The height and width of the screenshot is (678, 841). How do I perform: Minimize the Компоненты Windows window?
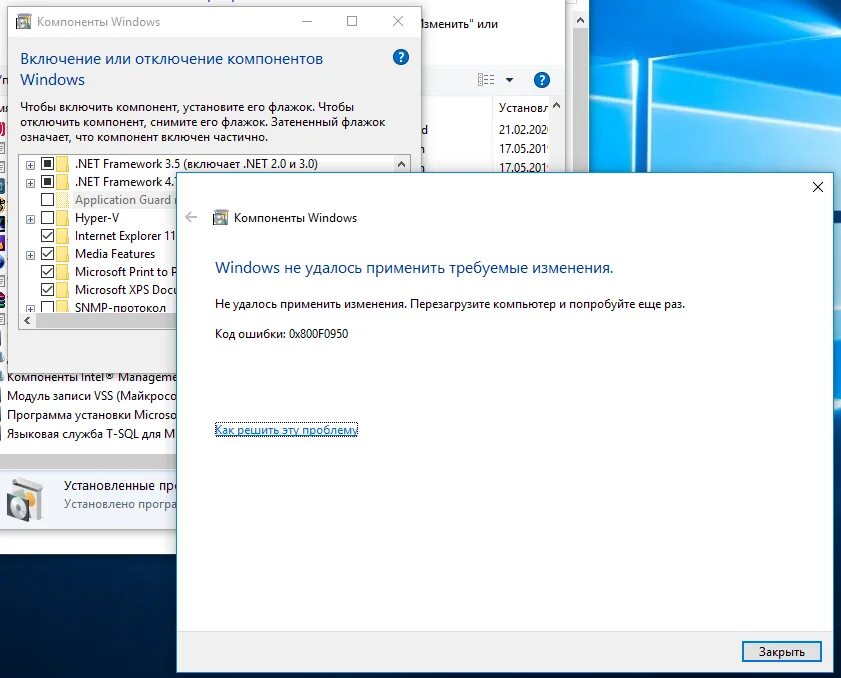point(307,21)
